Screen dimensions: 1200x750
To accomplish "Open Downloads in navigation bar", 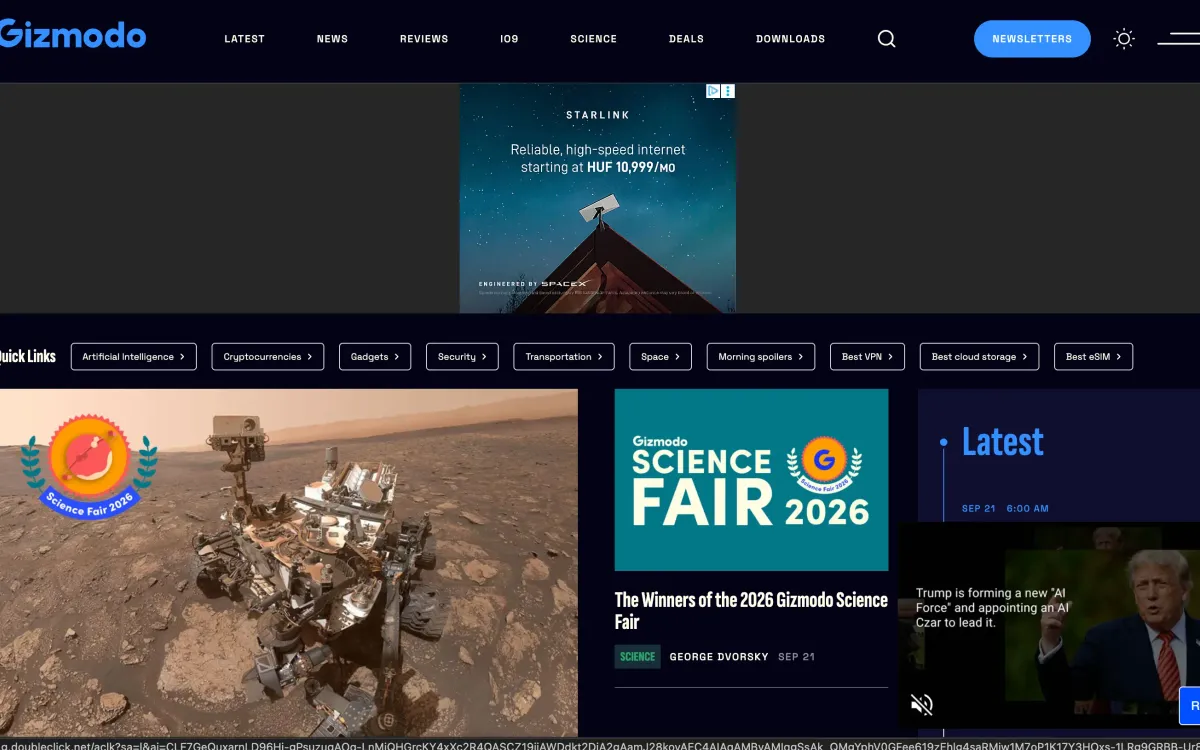I will (790, 39).
